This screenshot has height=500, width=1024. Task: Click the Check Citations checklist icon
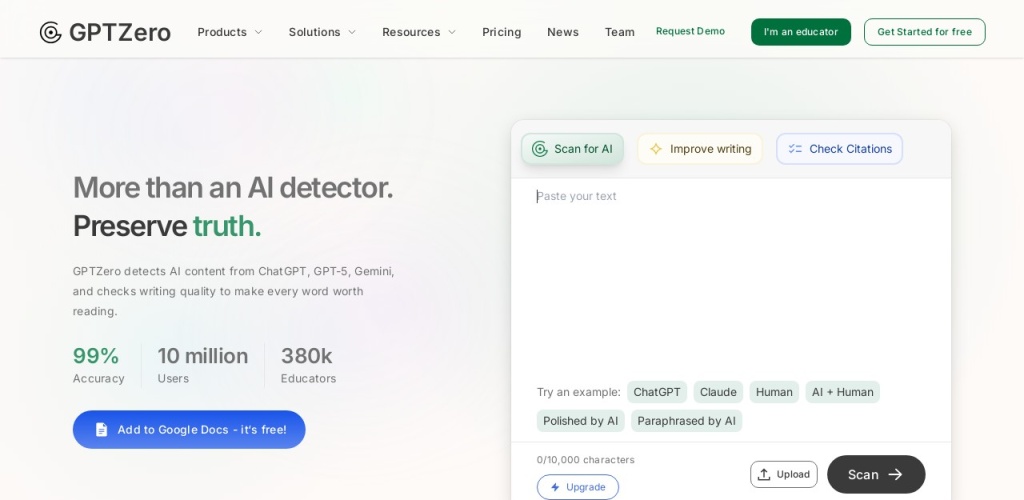(x=795, y=149)
